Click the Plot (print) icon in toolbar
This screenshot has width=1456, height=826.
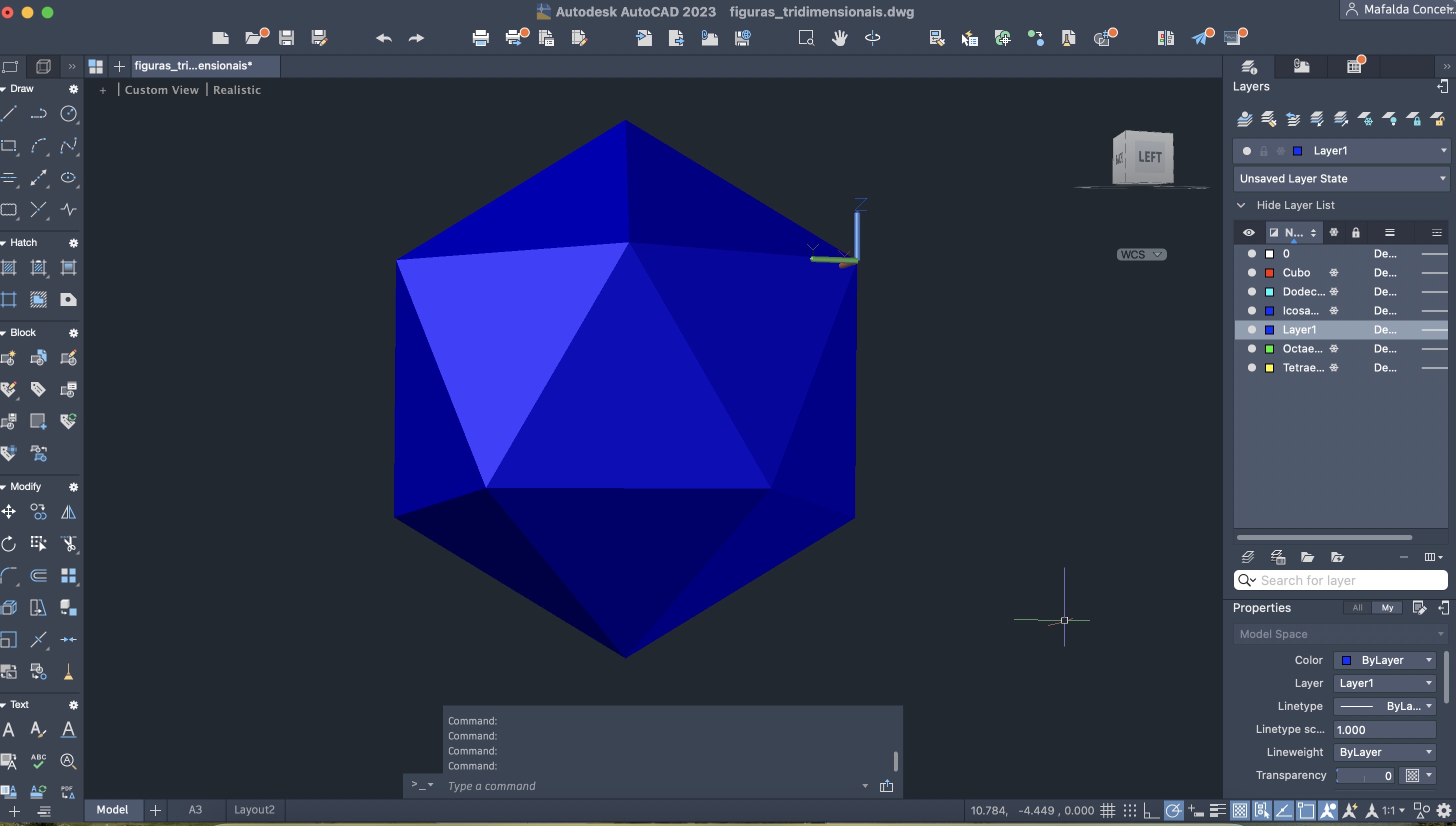click(x=480, y=38)
